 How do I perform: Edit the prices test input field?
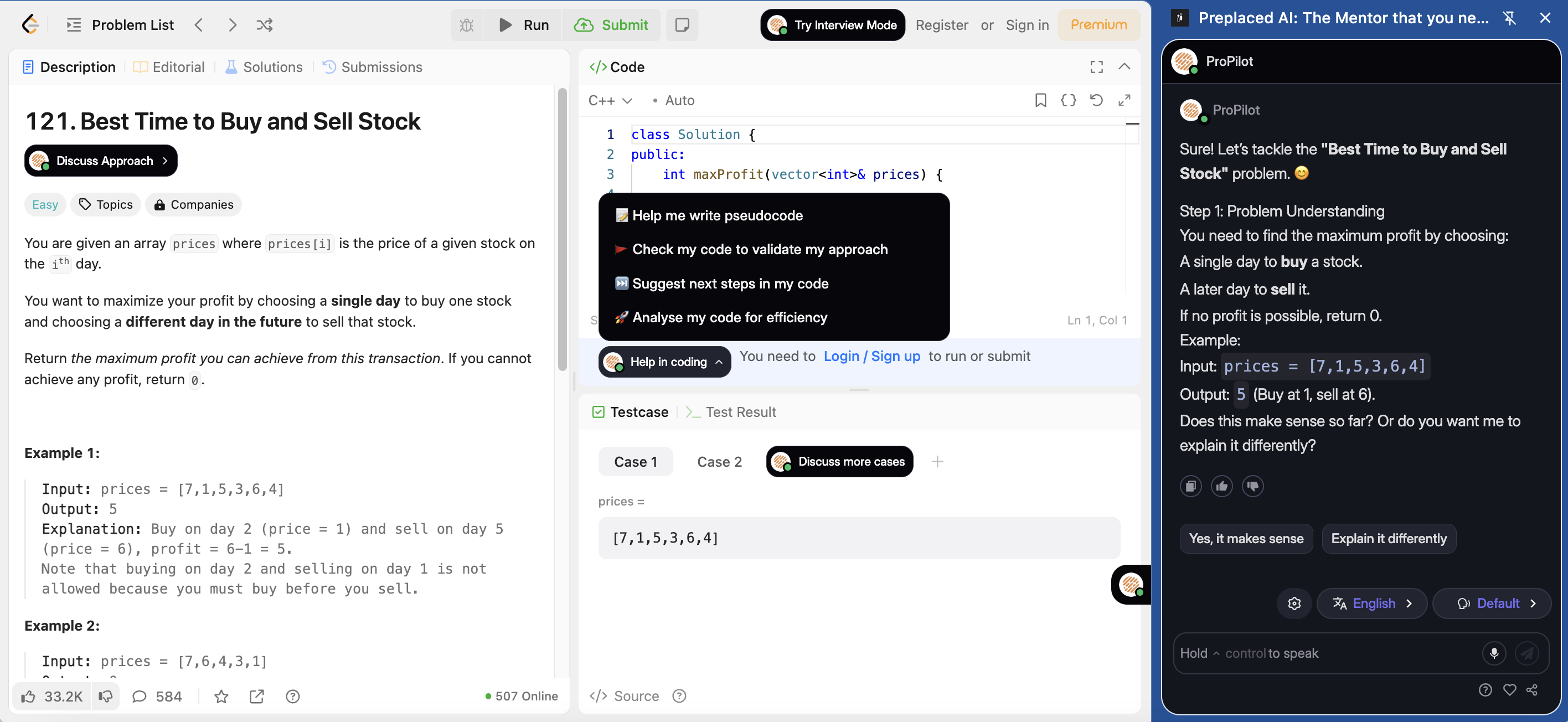858,538
